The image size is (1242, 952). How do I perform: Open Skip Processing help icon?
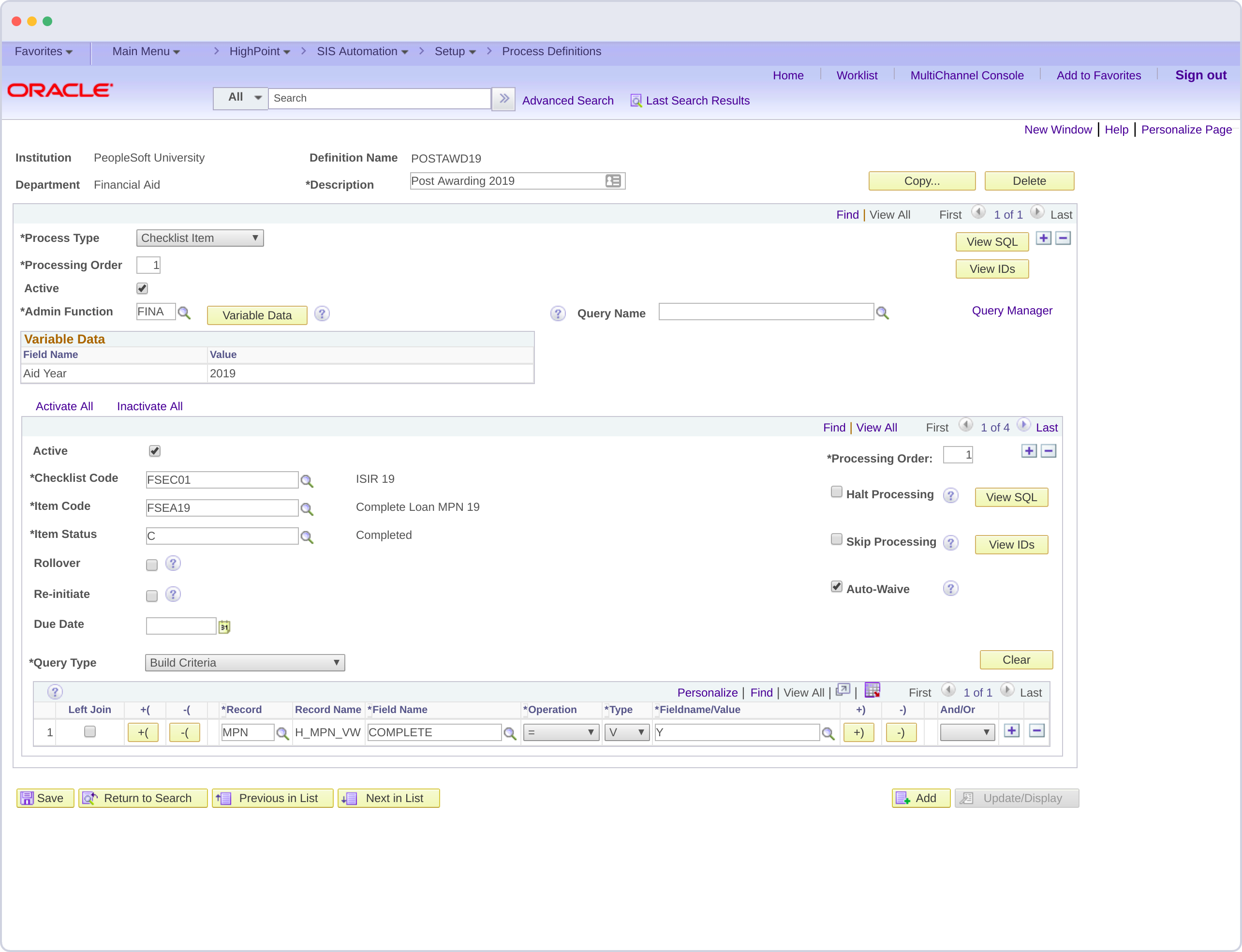(x=950, y=542)
